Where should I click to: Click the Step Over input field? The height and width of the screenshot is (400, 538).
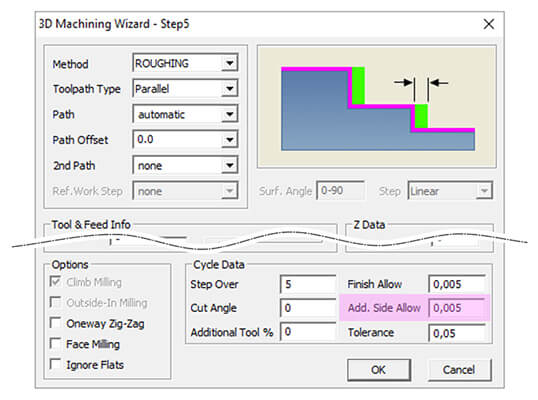[x=308, y=284]
